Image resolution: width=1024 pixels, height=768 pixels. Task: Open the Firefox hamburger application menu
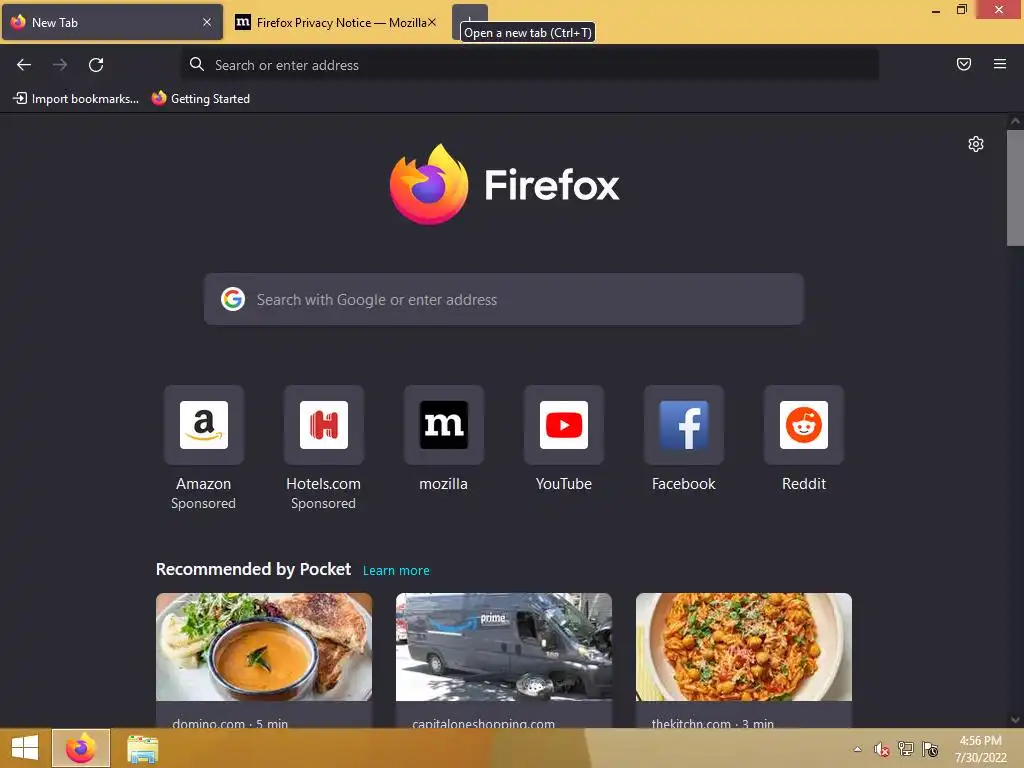[999, 64]
